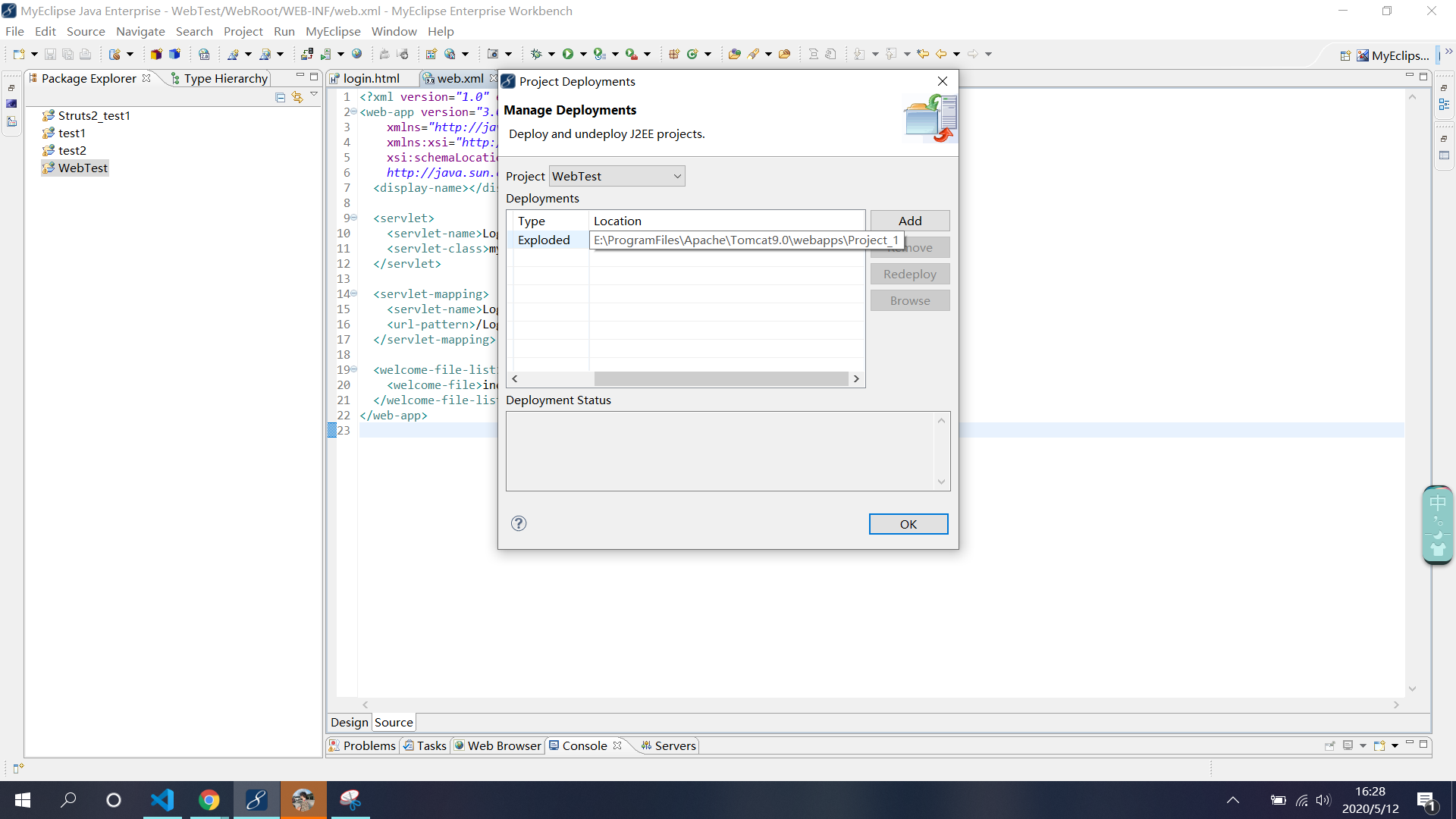This screenshot has width=1456, height=819.
Task: Toggle Link with Editor in Package Explorer
Action: (297, 97)
